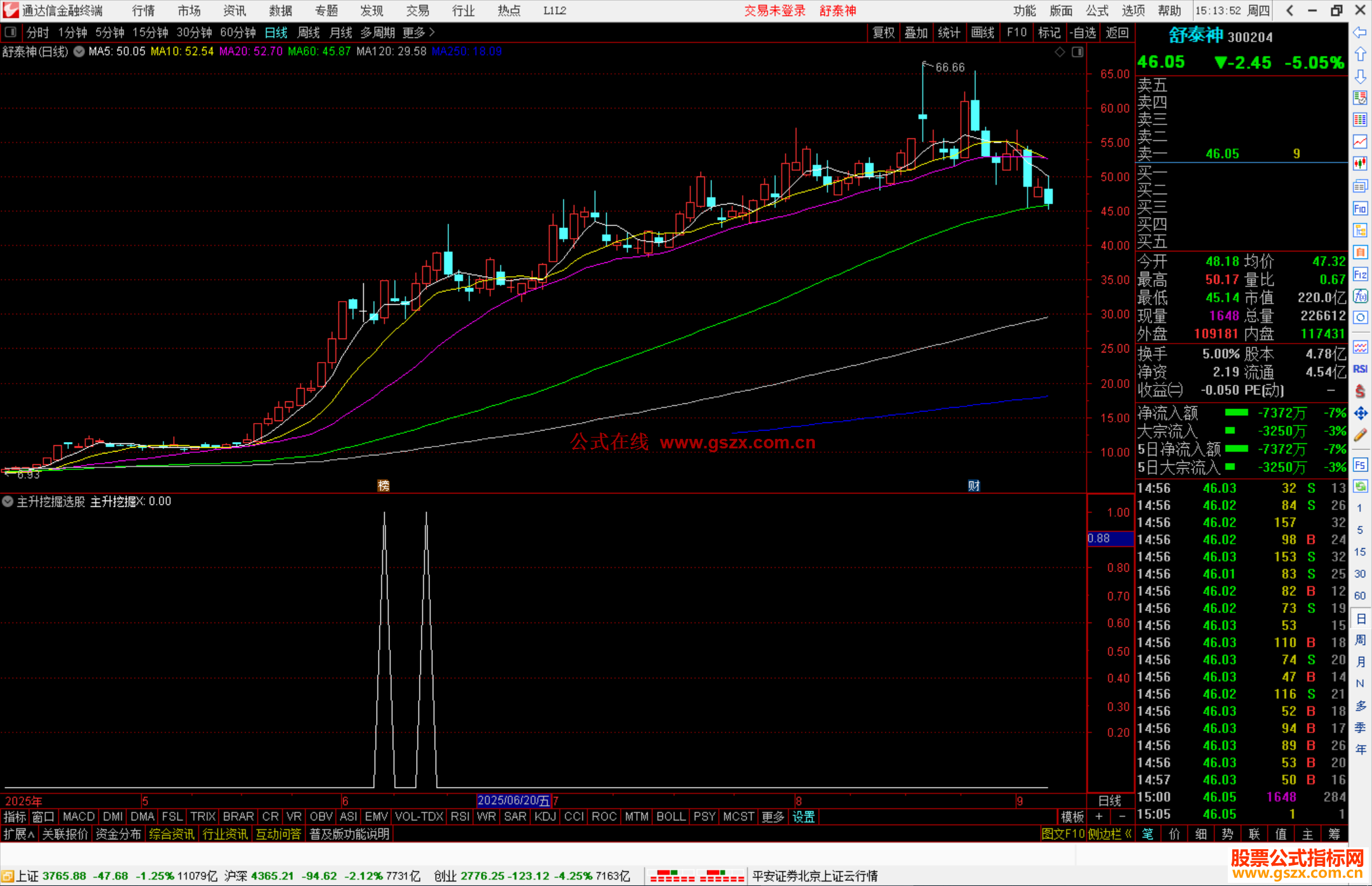Open the 图文F10 link

pyautogui.click(x=1063, y=834)
